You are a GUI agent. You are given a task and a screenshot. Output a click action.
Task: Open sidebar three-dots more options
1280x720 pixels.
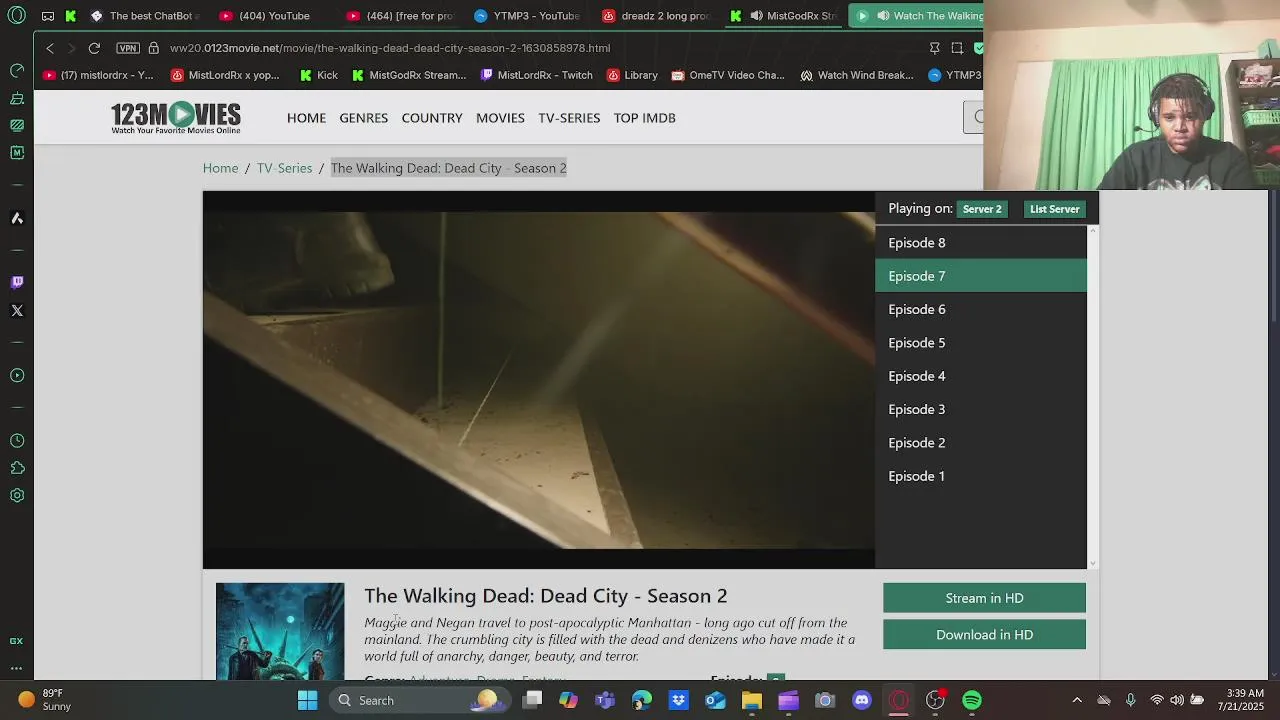(17, 668)
